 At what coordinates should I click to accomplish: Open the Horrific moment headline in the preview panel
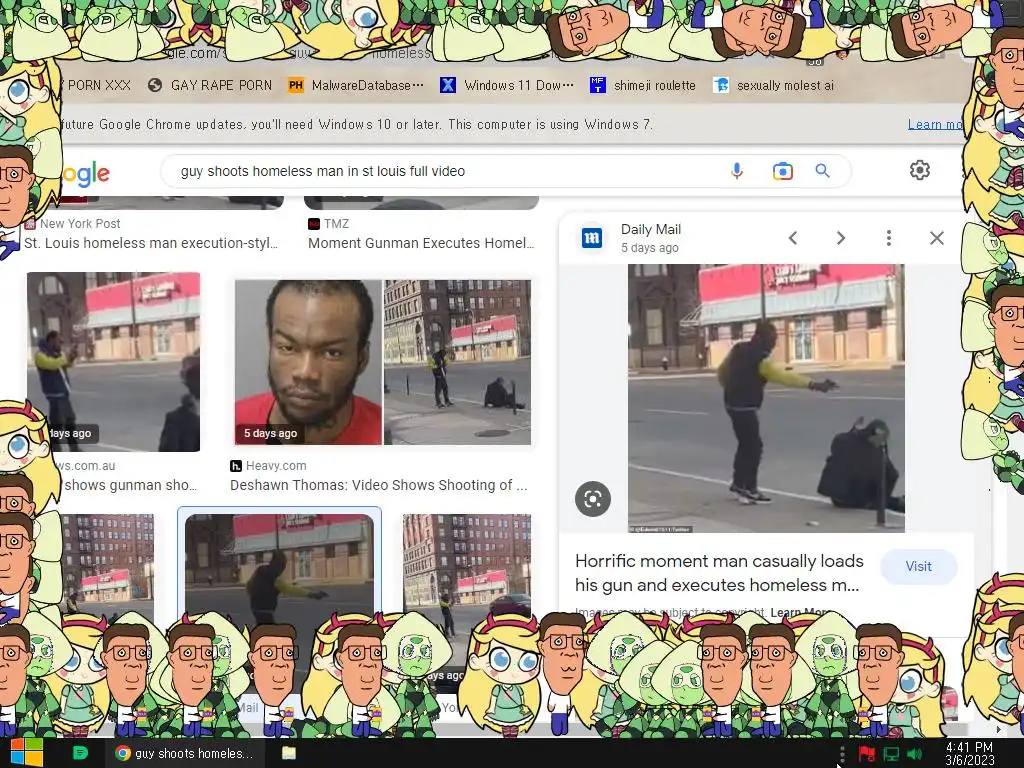pos(719,573)
